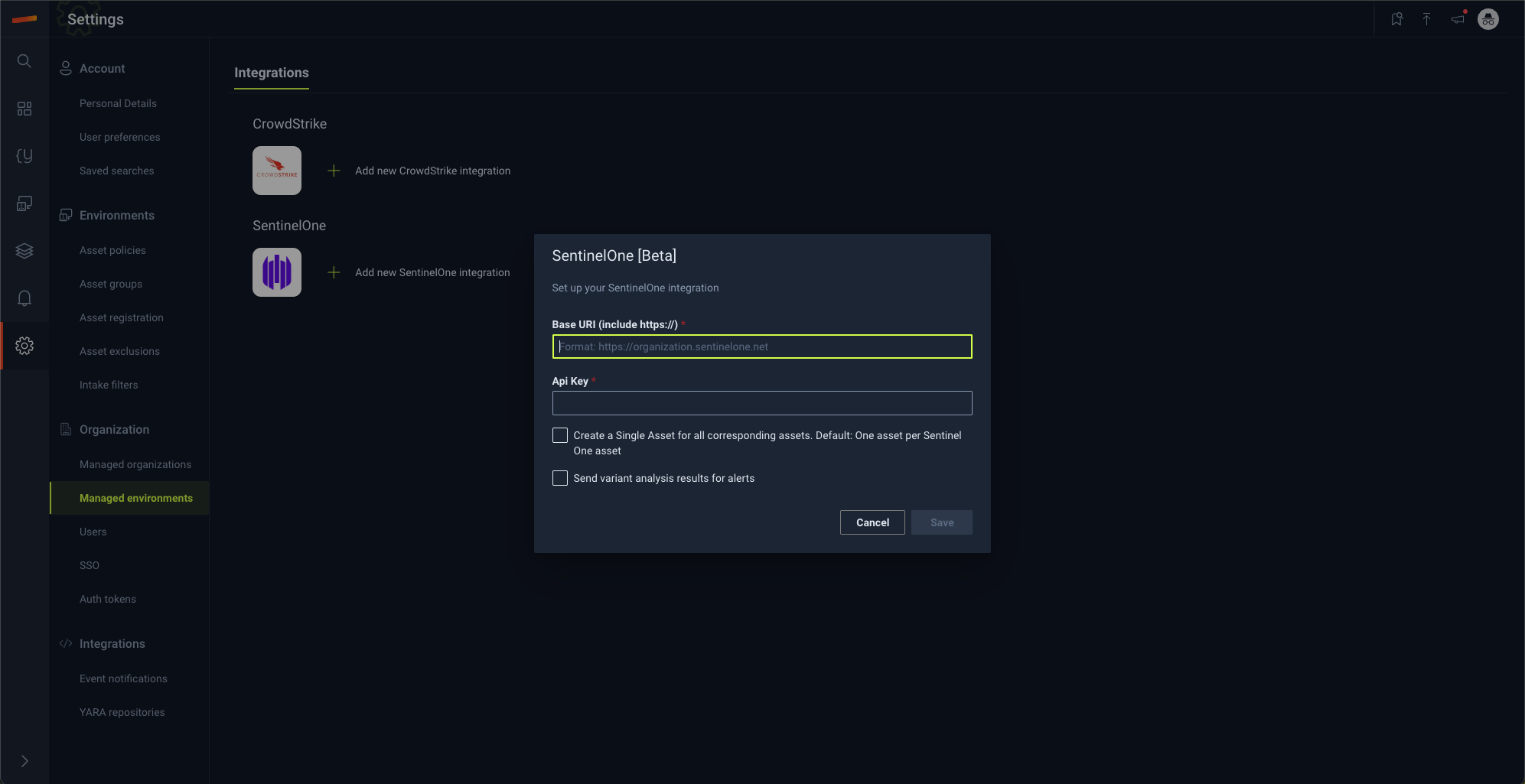Open Asset exclusions settings

119,351
